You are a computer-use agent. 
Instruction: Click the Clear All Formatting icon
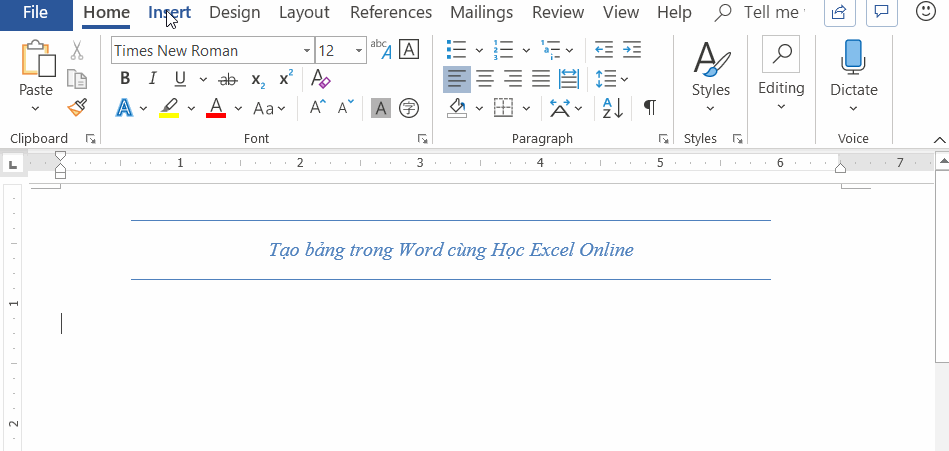point(320,79)
